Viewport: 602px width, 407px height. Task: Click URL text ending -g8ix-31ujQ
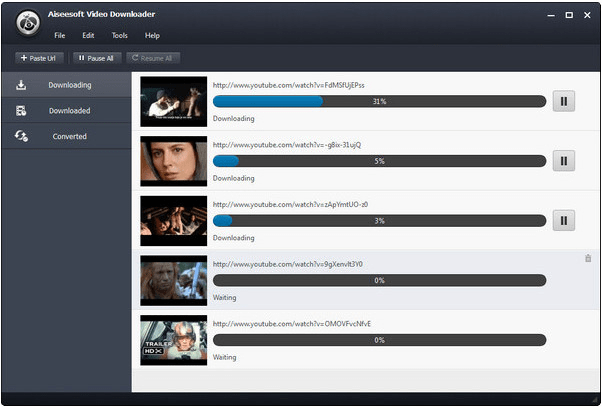coord(287,145)
